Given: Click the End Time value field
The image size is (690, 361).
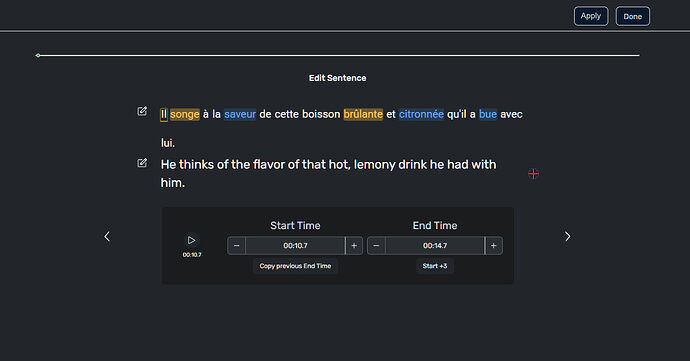Looking at the screenshot, I should tap(435, 246).
